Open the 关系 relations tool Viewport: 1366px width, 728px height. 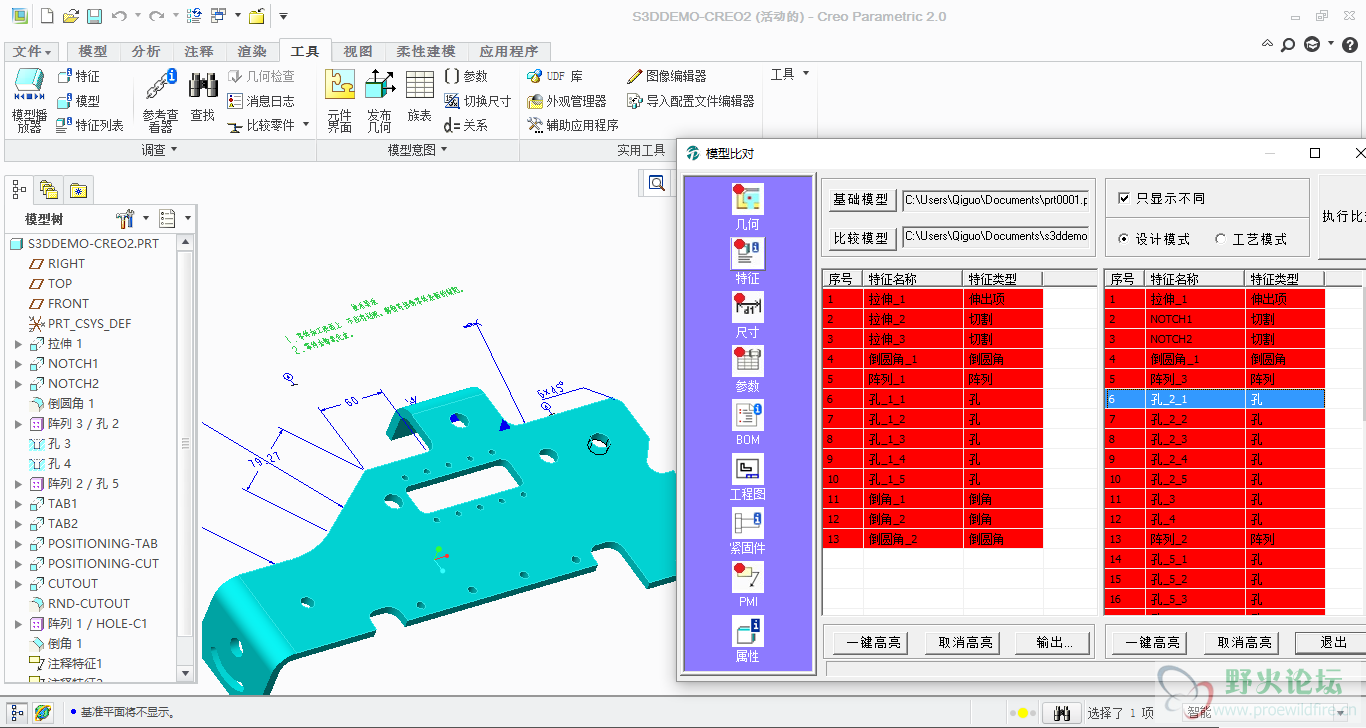click(466, 125)
